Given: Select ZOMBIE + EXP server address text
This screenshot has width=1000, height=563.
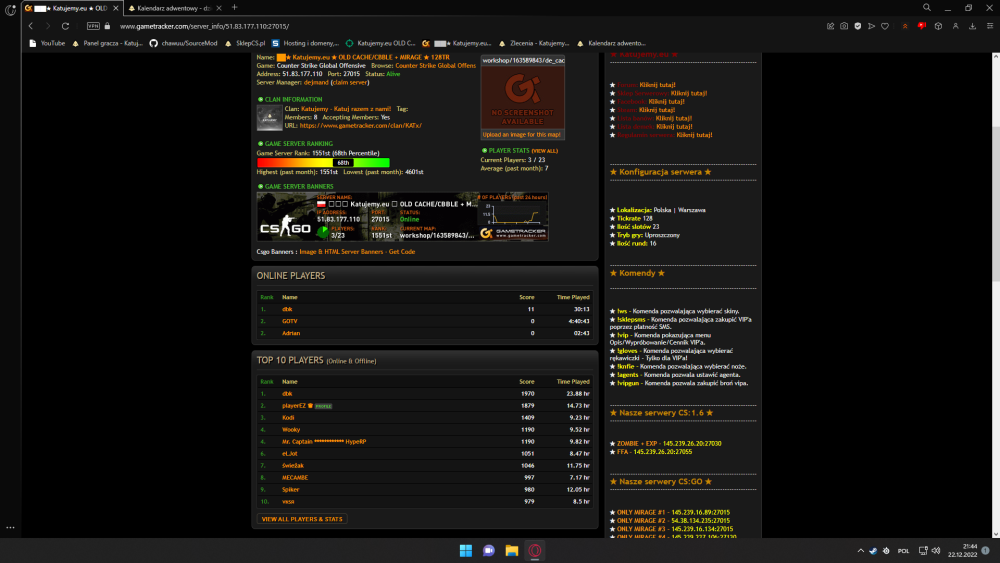Looking at the screenshot, I should (692, 444).
